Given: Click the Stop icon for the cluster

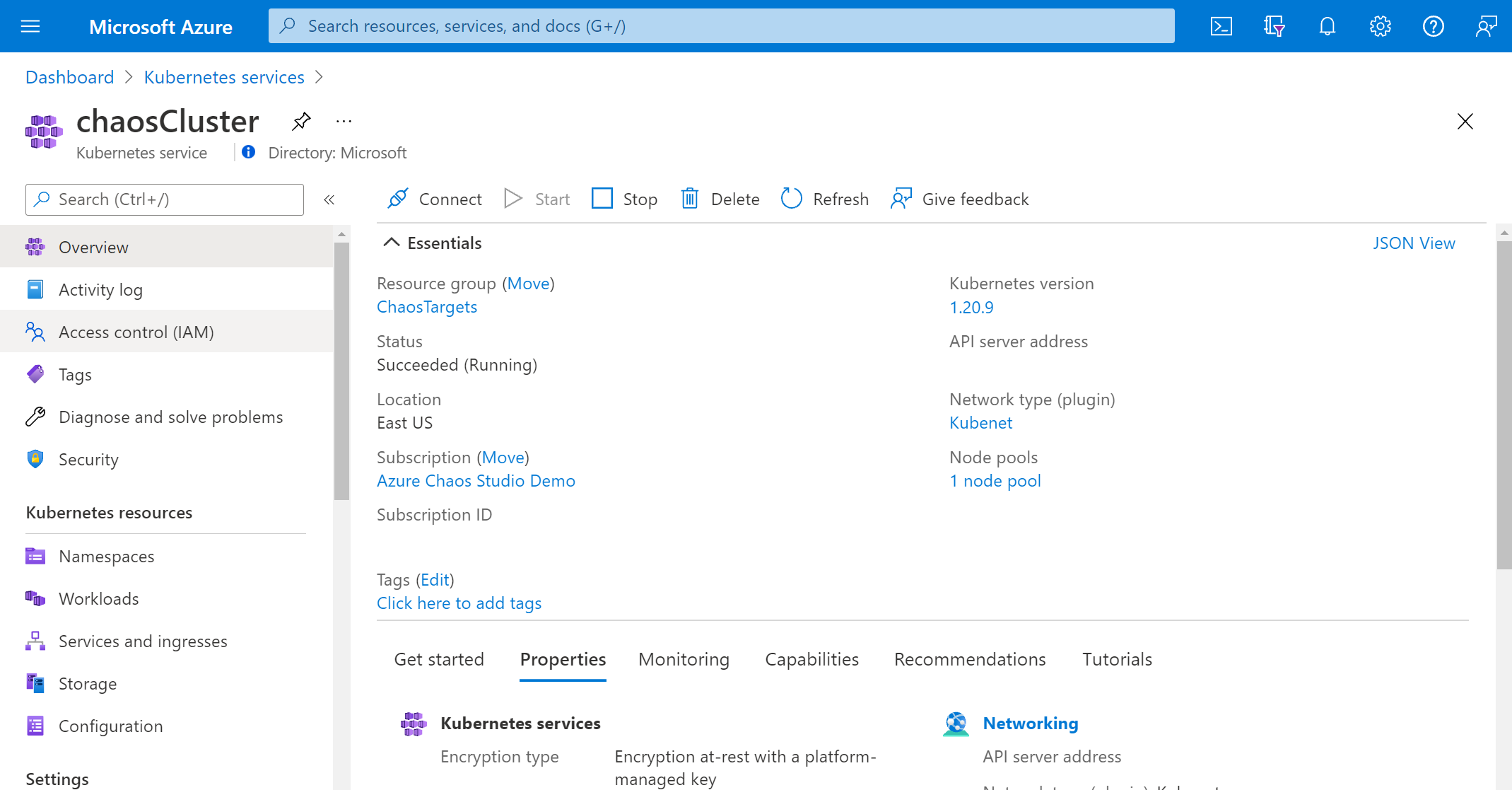Looking at the screenshot, I should [x=601, y=198].
